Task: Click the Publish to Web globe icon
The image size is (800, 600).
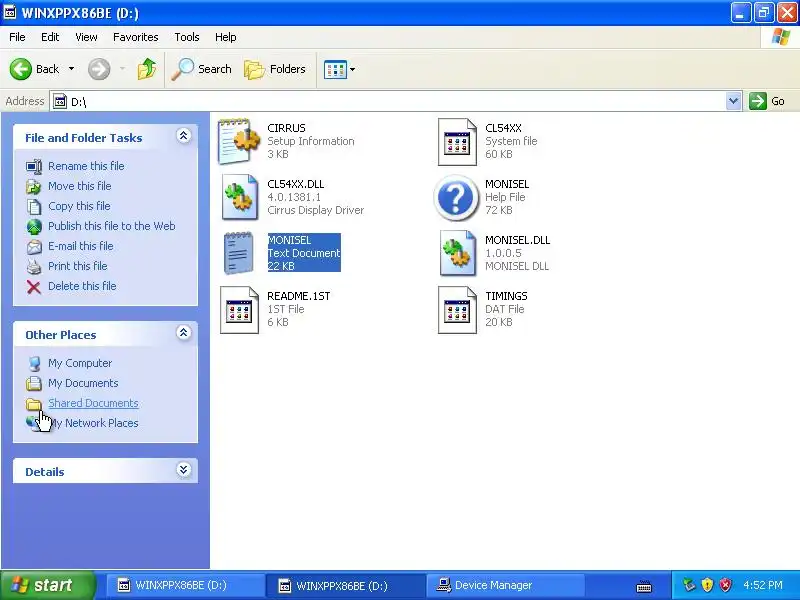Action: point(34,227)
